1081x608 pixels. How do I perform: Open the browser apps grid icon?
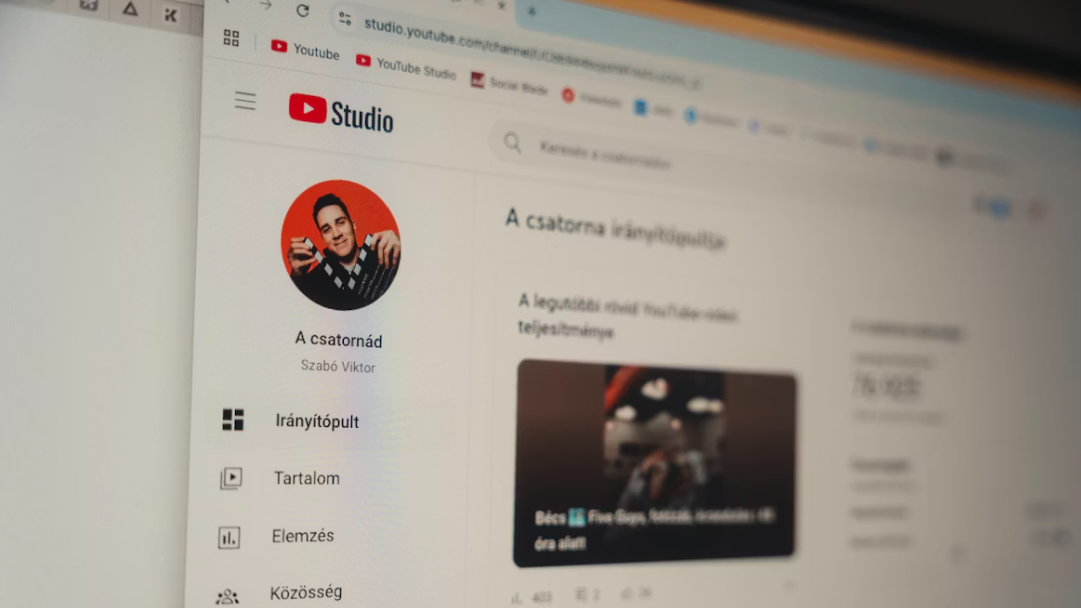(x=231, y=38)
